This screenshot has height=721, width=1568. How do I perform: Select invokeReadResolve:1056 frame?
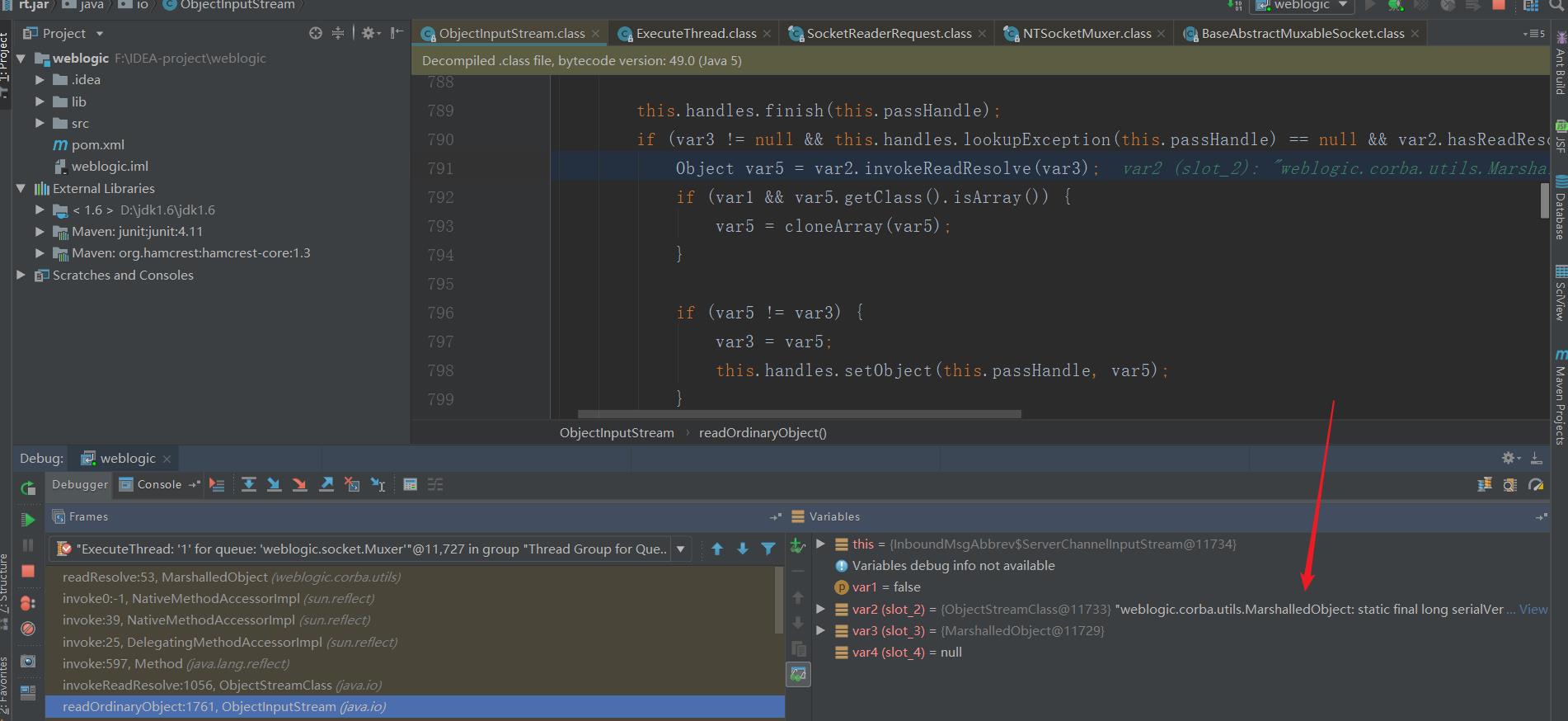click(x=222, y=685)
